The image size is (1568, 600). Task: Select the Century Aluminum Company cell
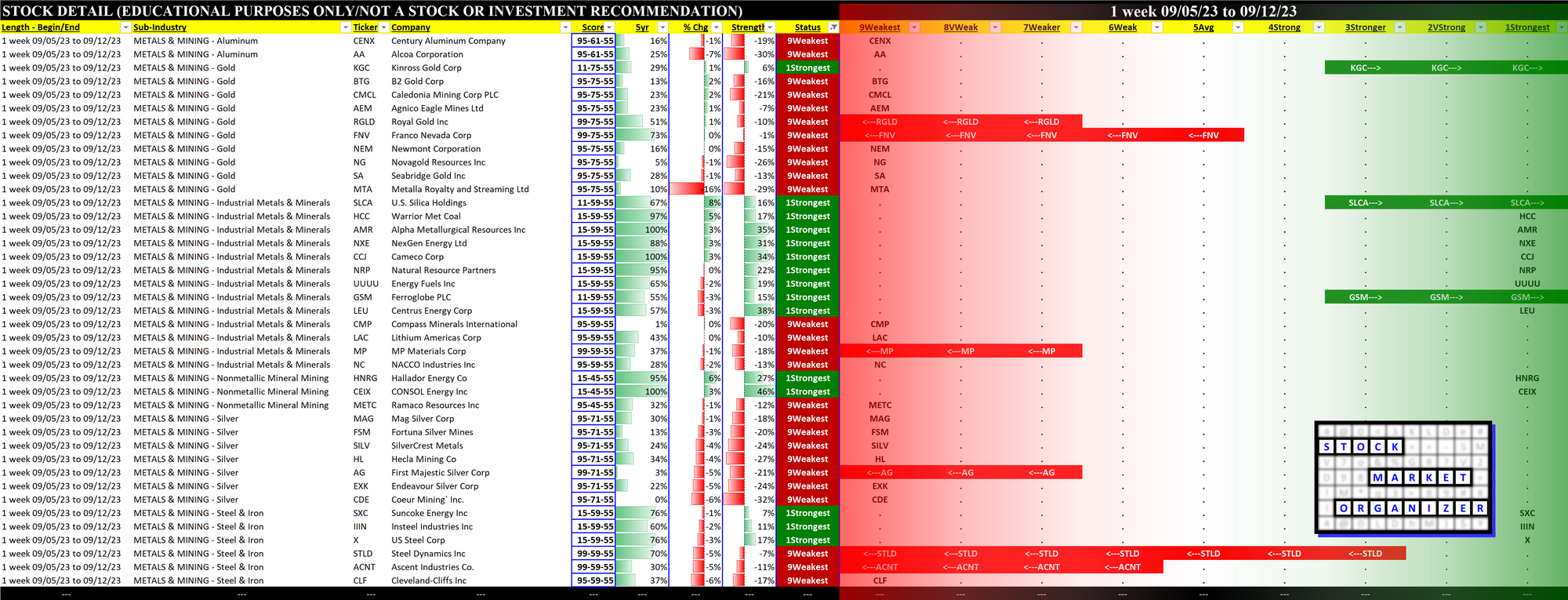click(481, 41)
